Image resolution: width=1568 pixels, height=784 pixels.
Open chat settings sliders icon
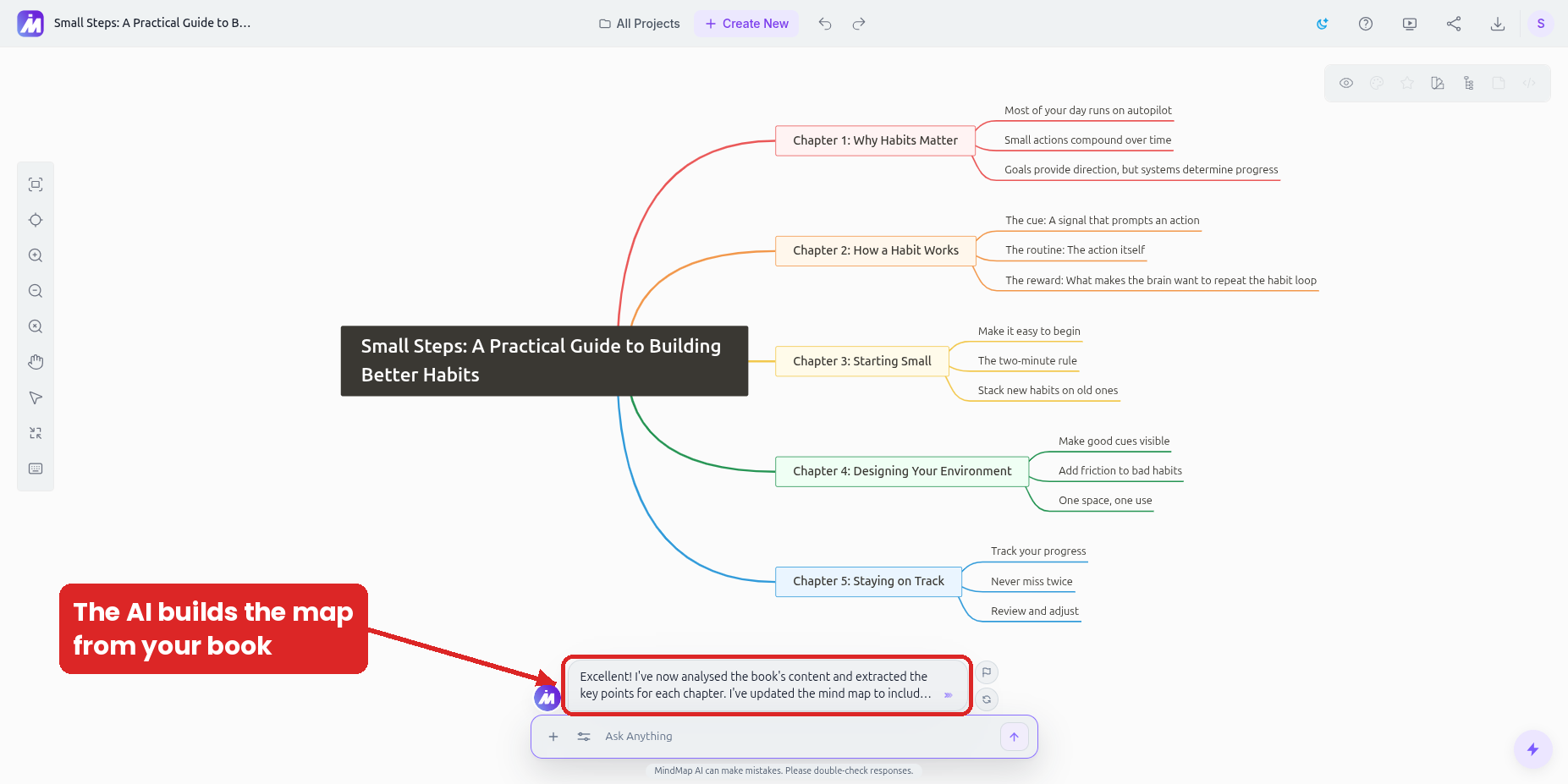click(584, 737)
